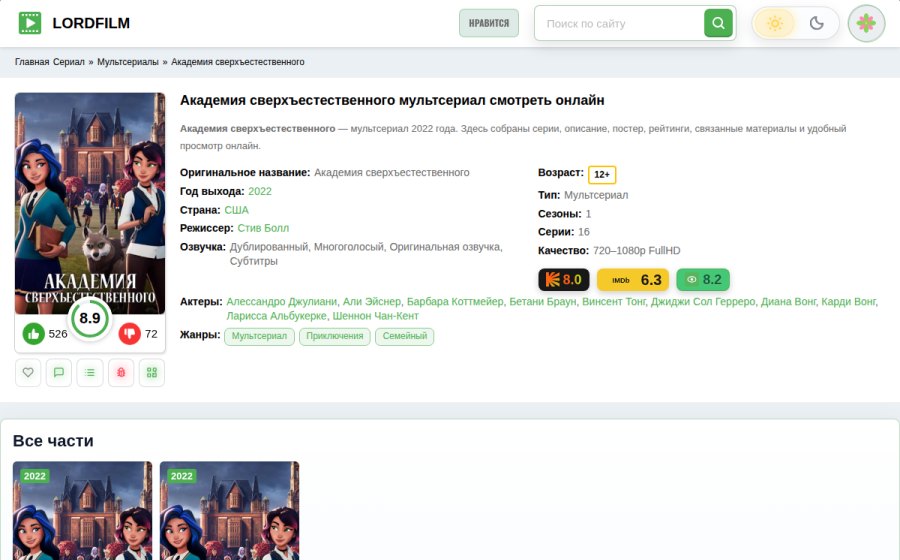
Task: Select the Приключения genre tag
Action: (335, 336)
